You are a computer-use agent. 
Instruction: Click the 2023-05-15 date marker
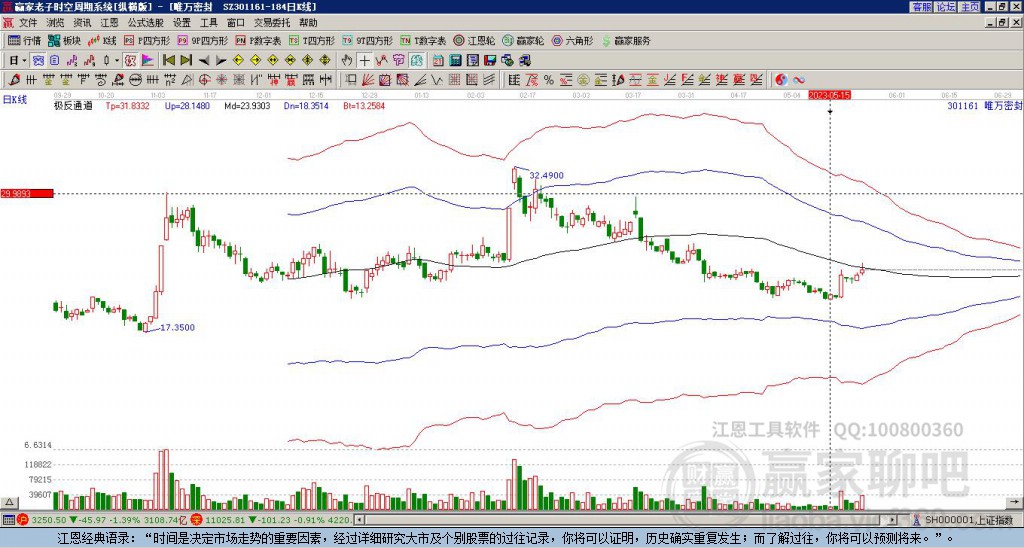tap(829, 95)
